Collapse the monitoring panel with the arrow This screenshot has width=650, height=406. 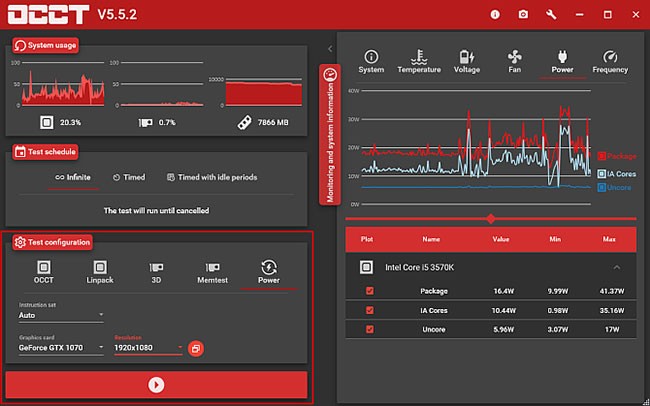(x=330, y=48)
